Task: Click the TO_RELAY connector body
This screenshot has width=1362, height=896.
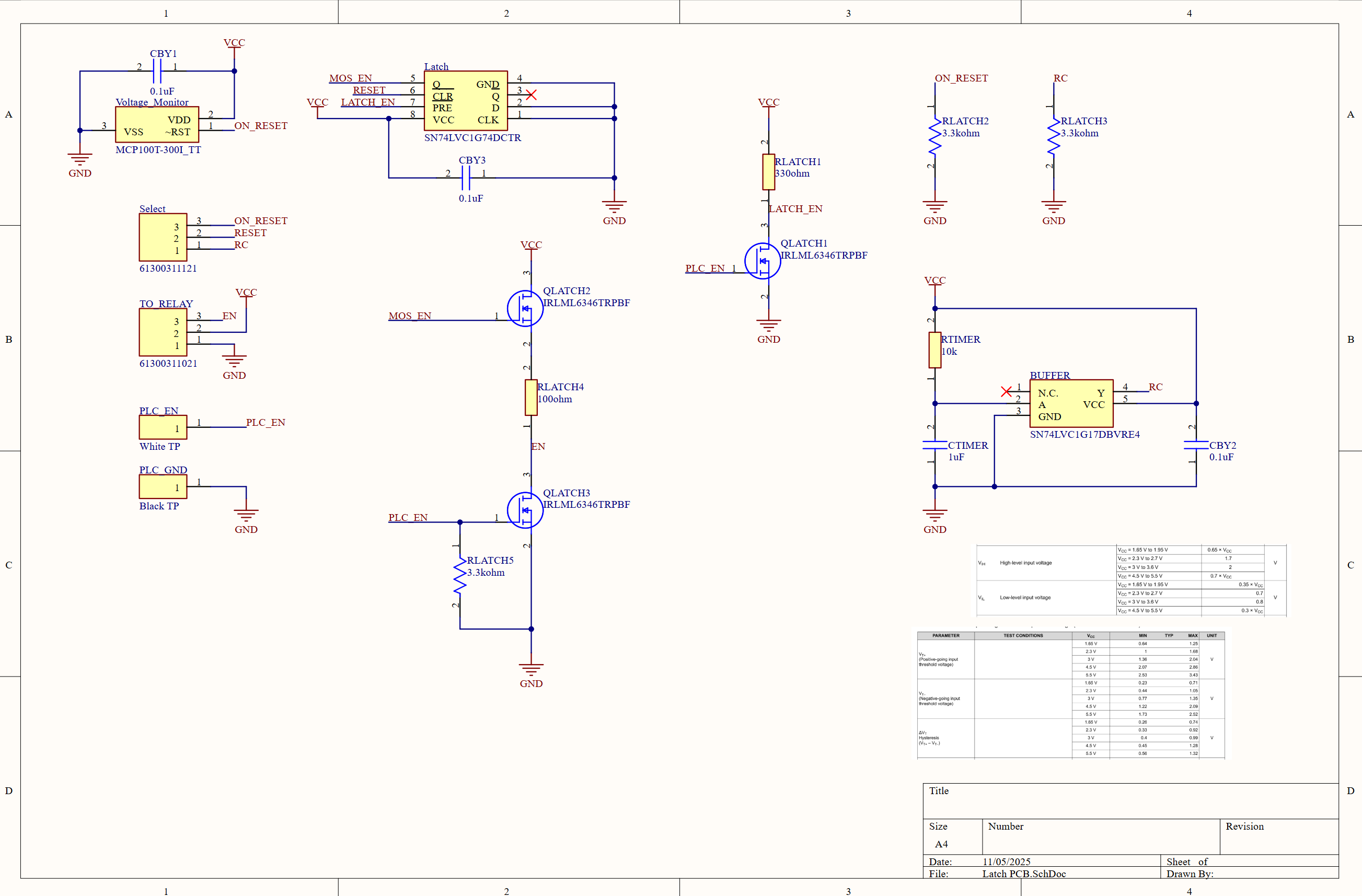Action: [163, 332]
